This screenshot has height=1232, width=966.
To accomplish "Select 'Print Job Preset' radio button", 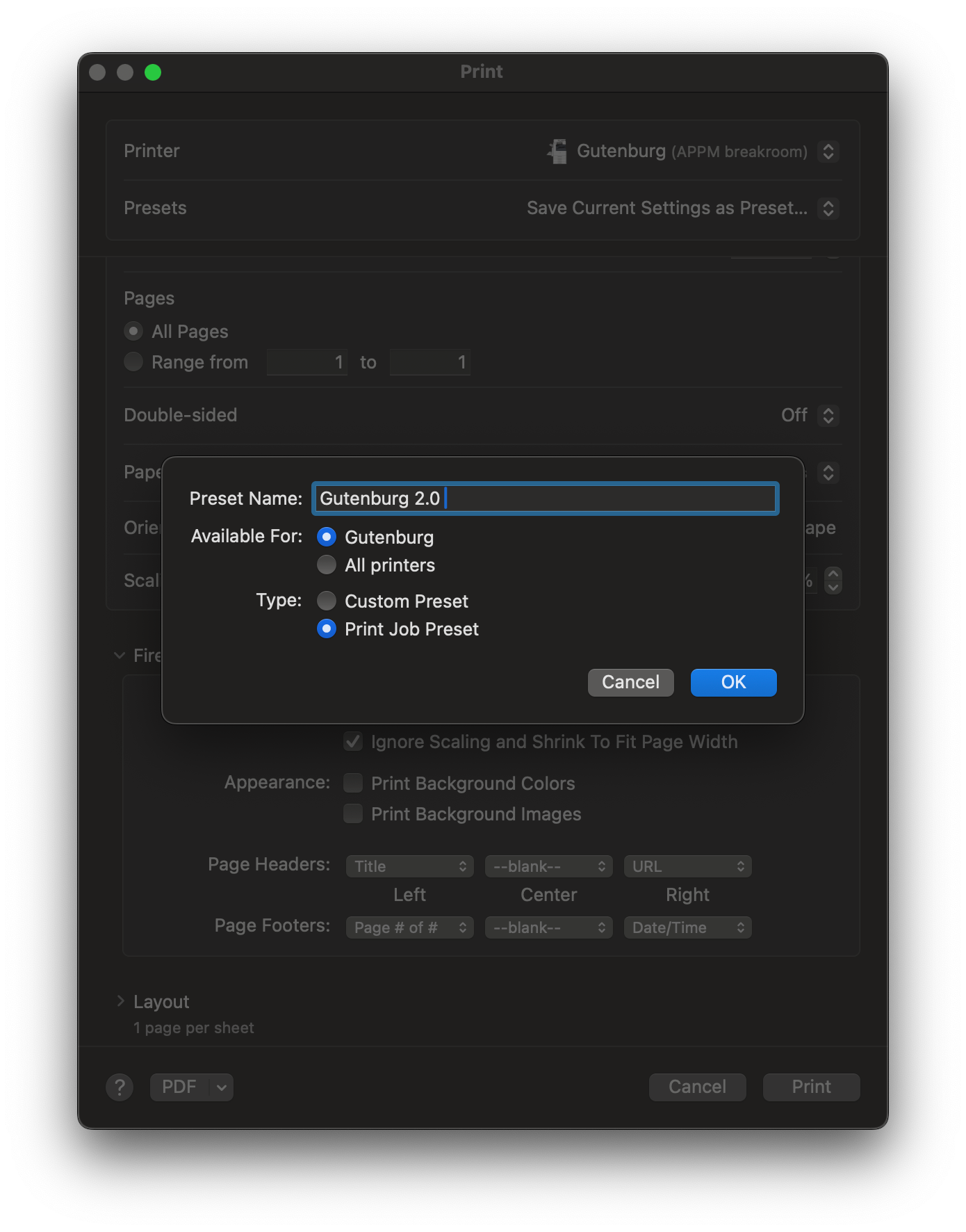I will (327, 629).
